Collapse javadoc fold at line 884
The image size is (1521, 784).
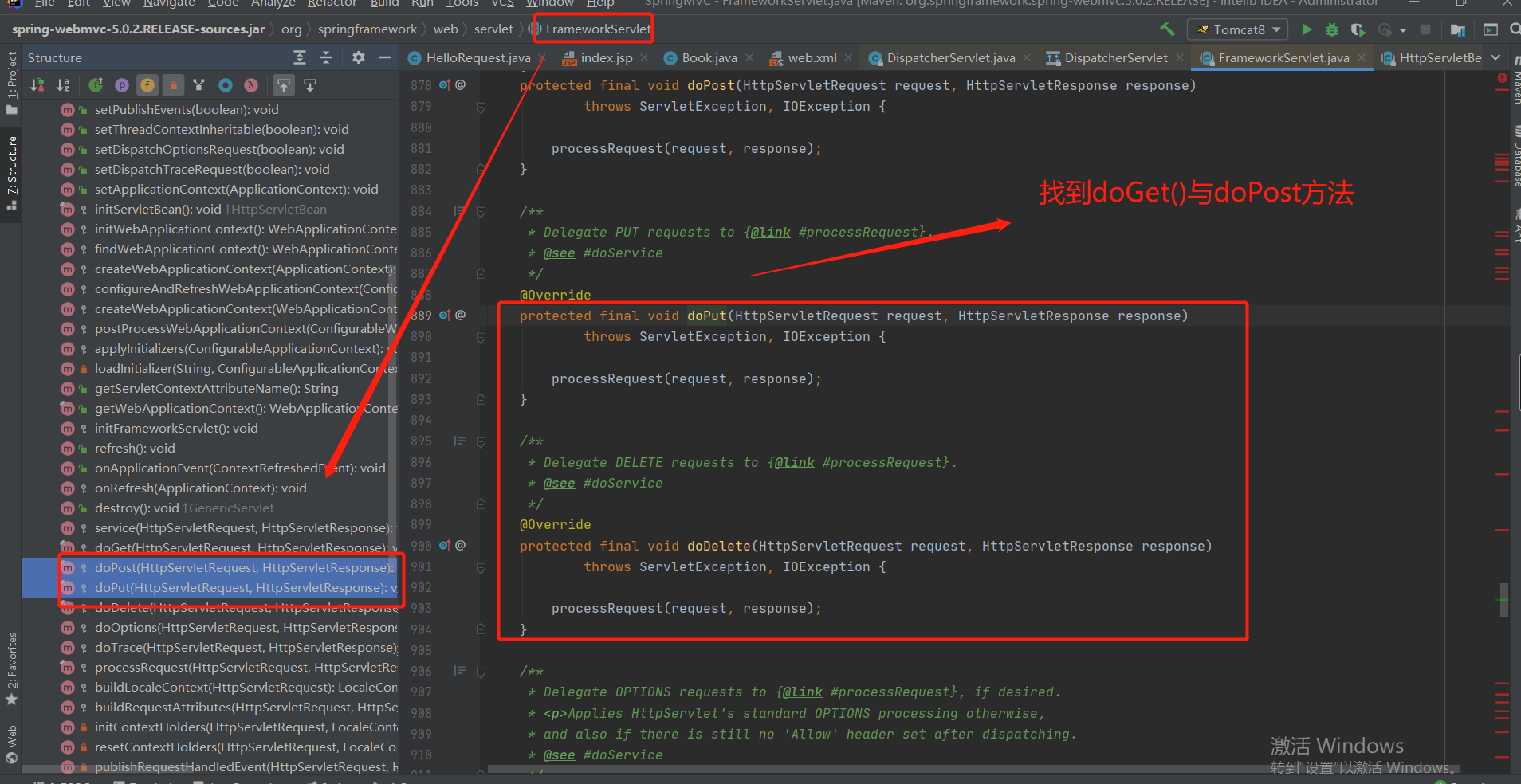481,210
